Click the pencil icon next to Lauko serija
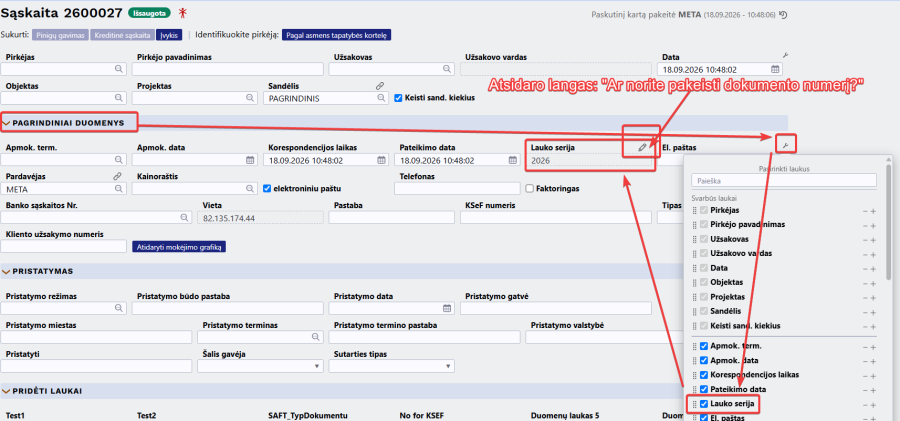 pyautogui.click(x=642, y=148)
